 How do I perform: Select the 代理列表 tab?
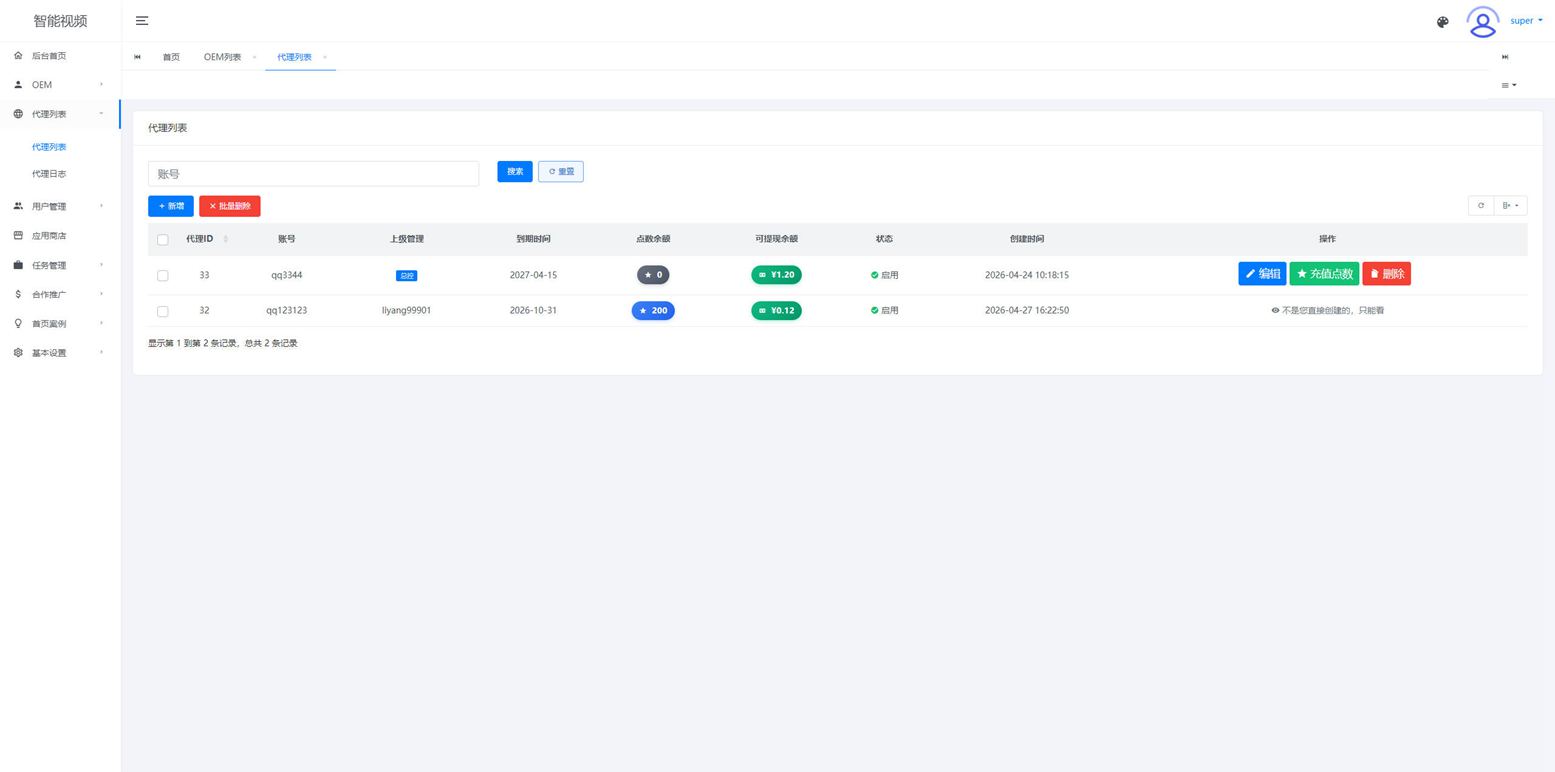(294, 57)
